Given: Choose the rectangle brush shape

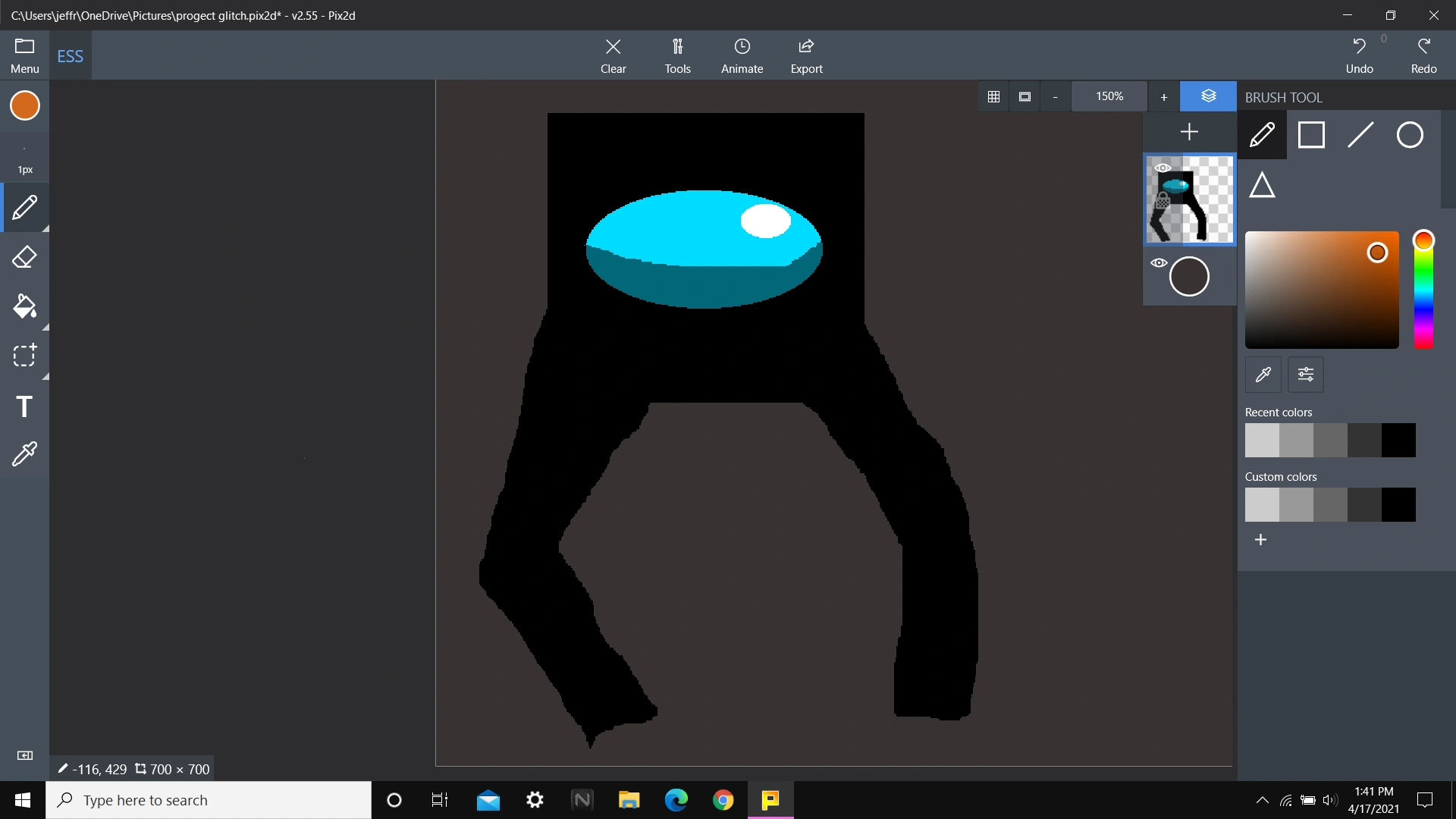Looking at the screenshot, I should tap(1311, 135).
